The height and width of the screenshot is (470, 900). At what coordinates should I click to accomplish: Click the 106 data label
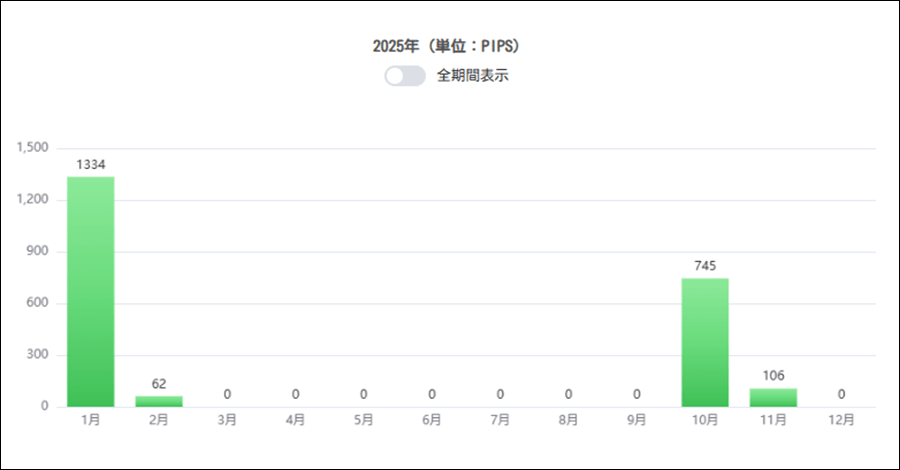pos(773,376)
